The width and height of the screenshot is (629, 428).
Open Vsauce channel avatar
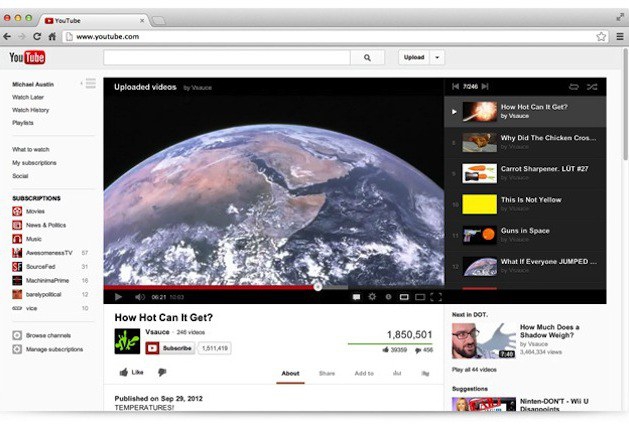point(127,341)
